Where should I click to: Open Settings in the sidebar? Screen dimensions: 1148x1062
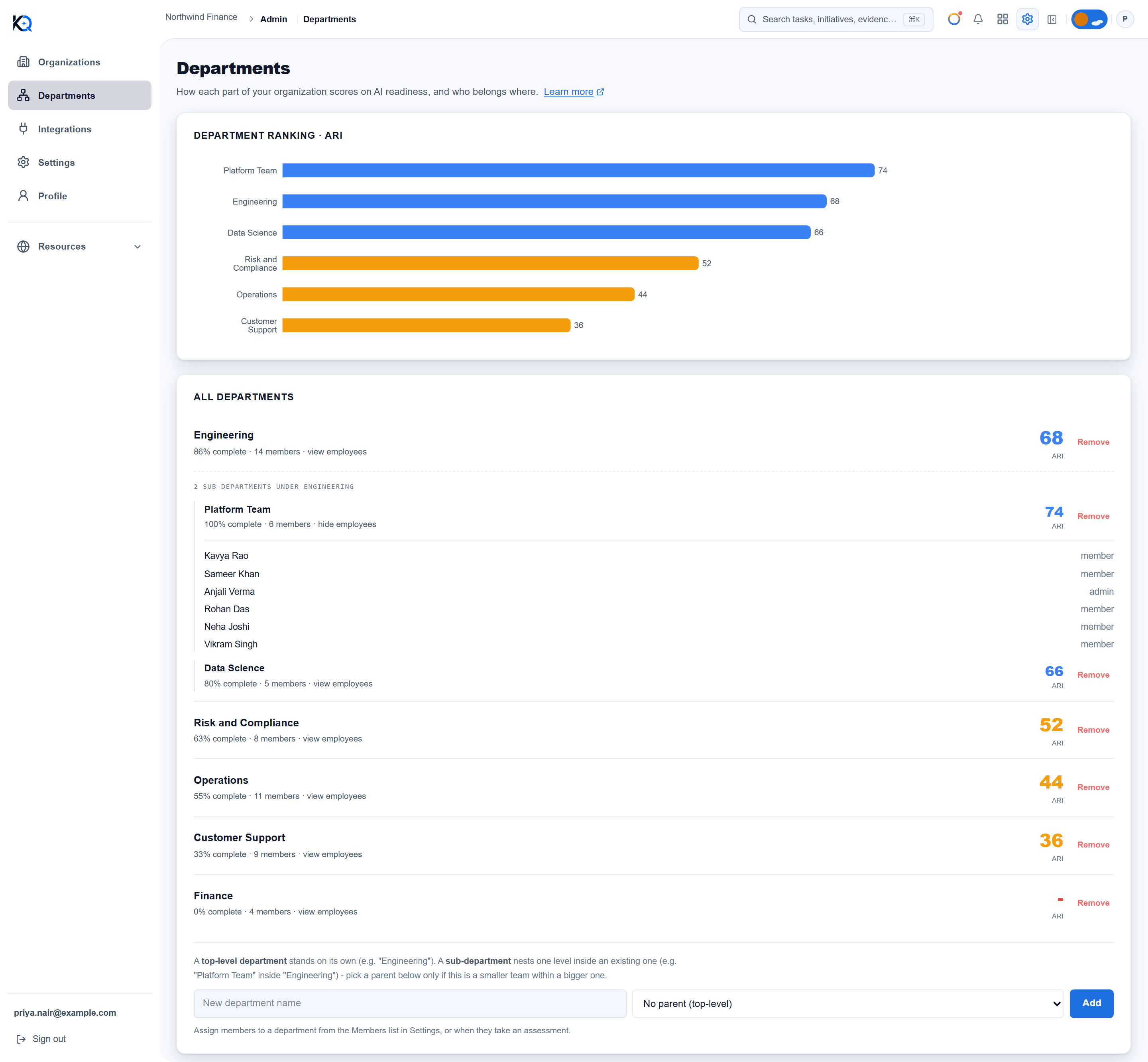80,163
